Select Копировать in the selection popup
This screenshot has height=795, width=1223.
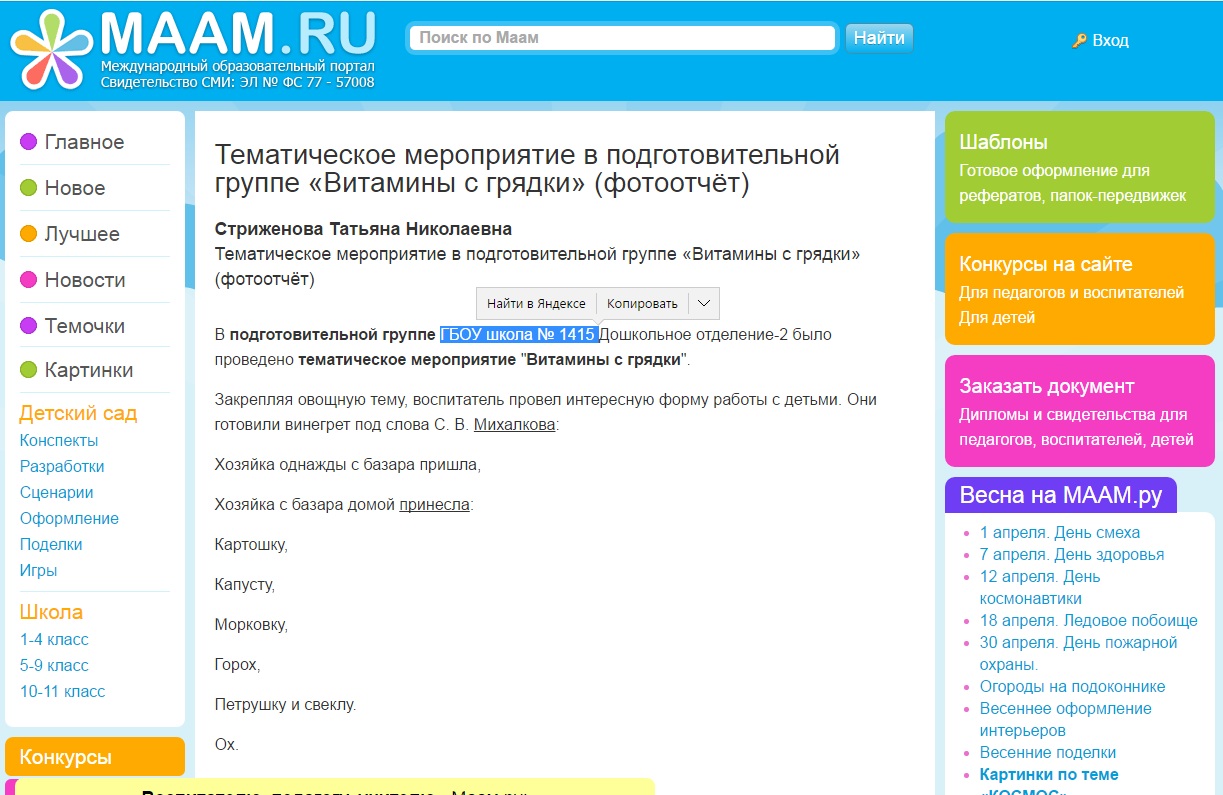click(642, 303)
